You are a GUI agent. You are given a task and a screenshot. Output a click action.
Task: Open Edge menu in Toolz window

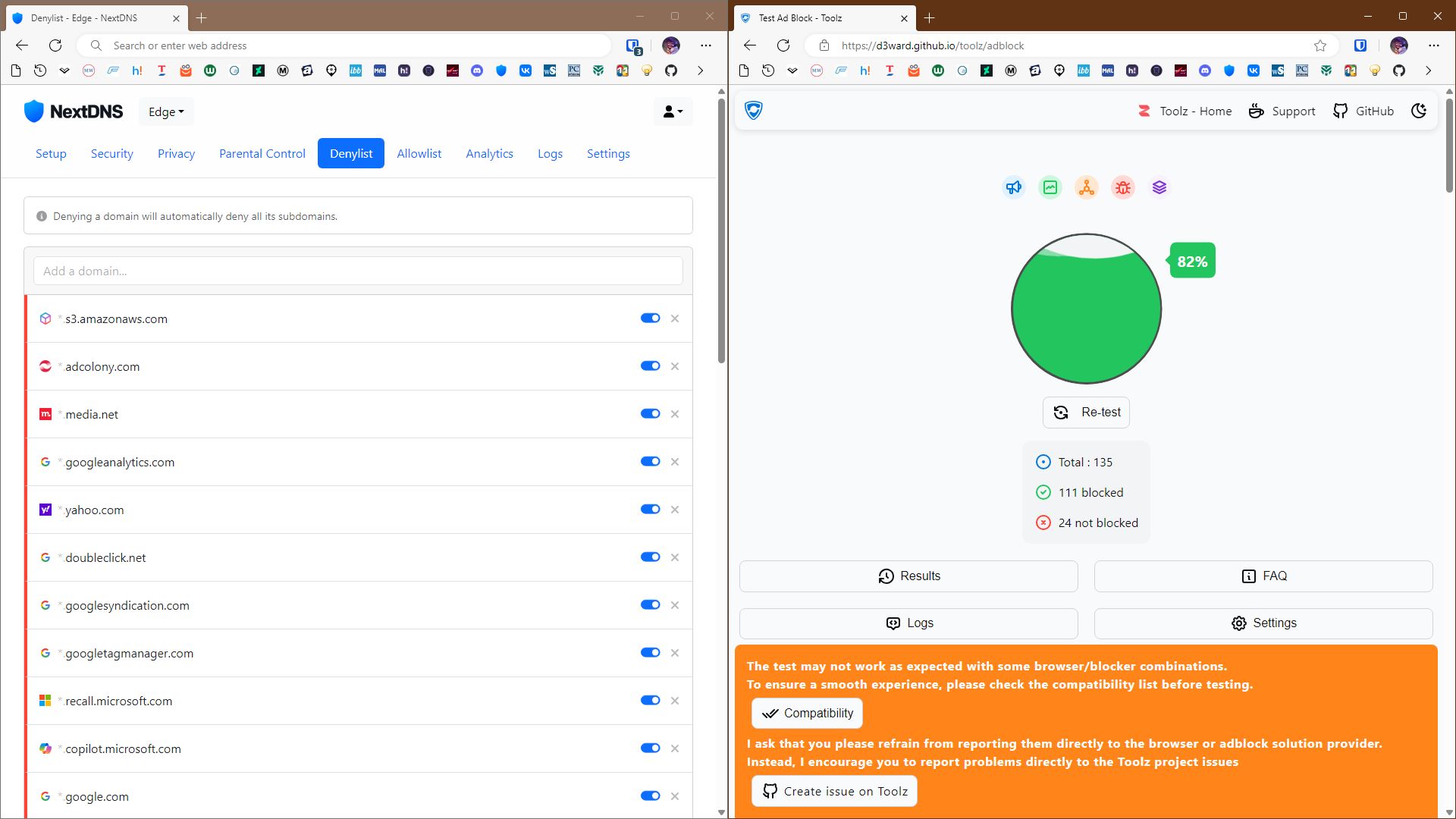tap(1434, 45)
